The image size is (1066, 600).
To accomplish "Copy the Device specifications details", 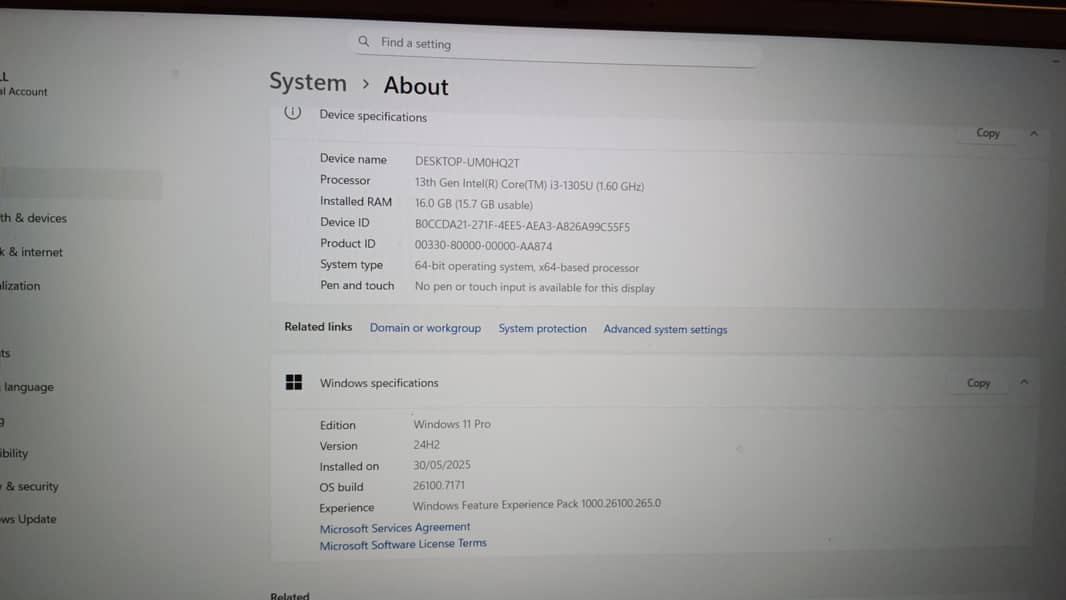I will (x=987, y=133).
